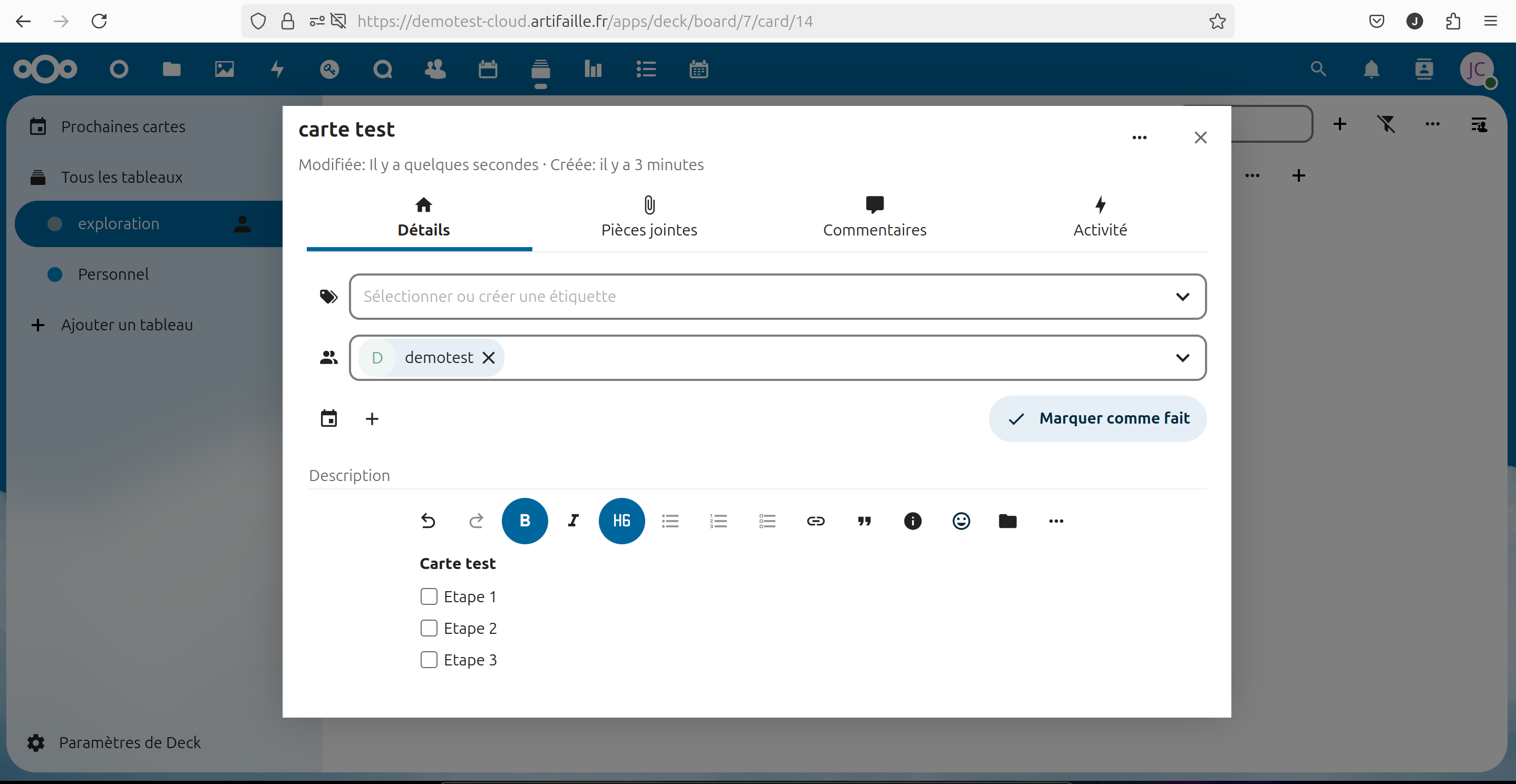The width and height of the screenshot is (1516, 784).
Task: Insert a bulleted list
Action: 670,521
